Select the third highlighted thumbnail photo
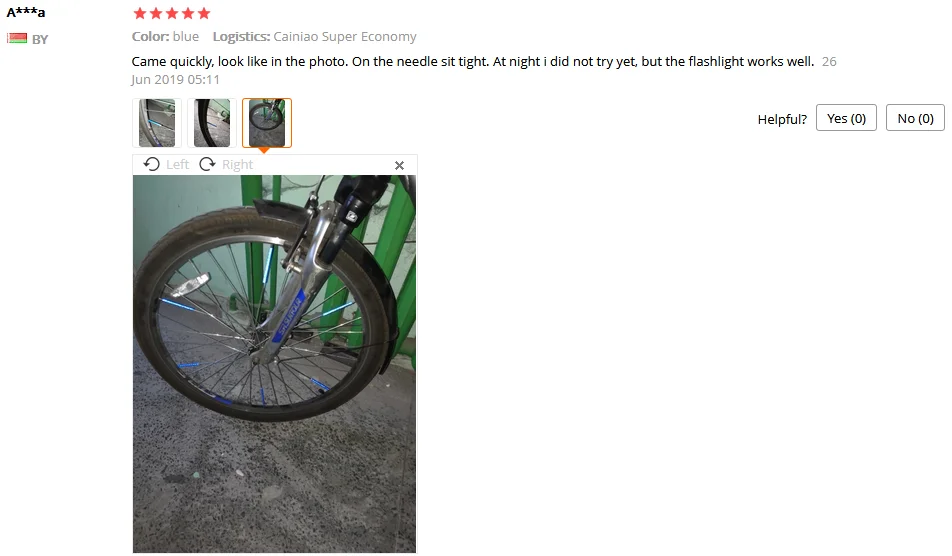 267,123
